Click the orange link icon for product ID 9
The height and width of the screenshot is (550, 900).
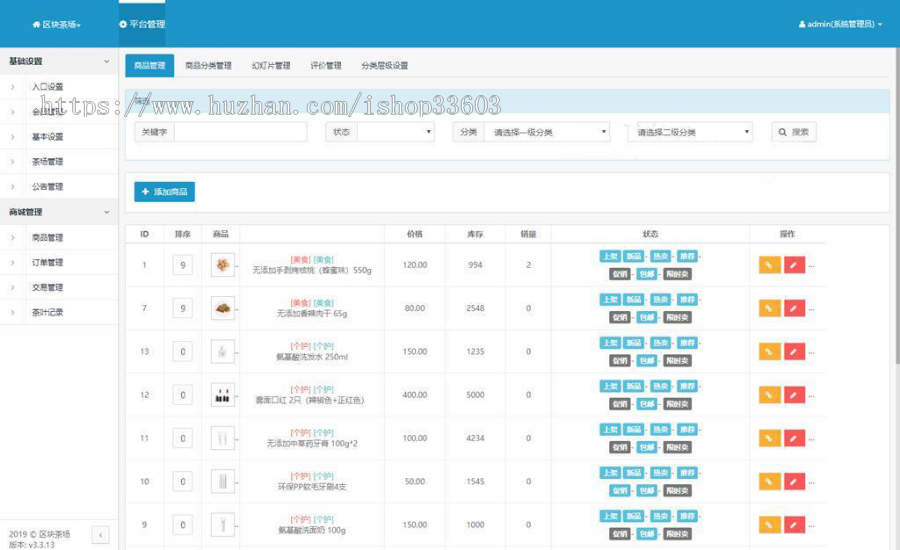(769, 525)
